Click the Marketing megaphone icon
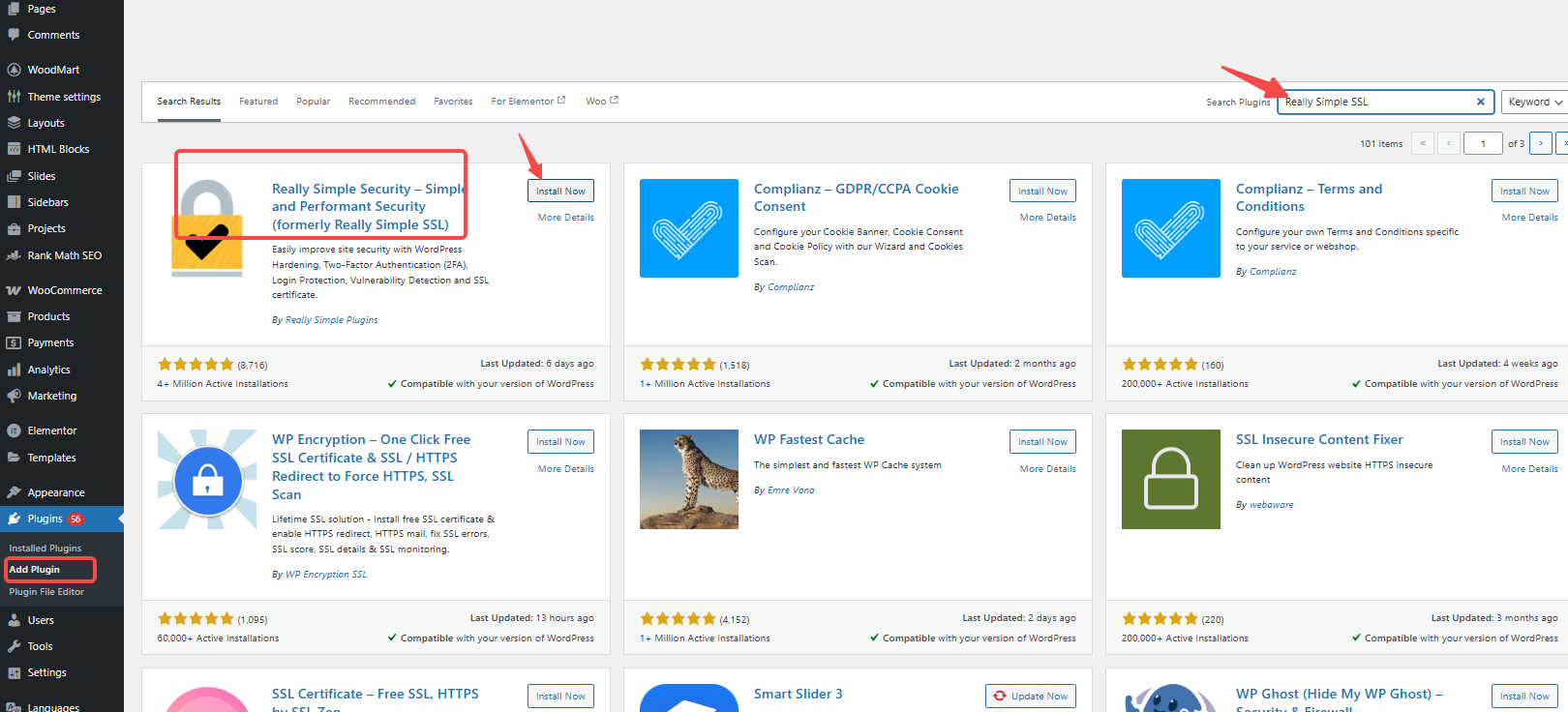The image size is (1568, 712). [x=14, y=396]
